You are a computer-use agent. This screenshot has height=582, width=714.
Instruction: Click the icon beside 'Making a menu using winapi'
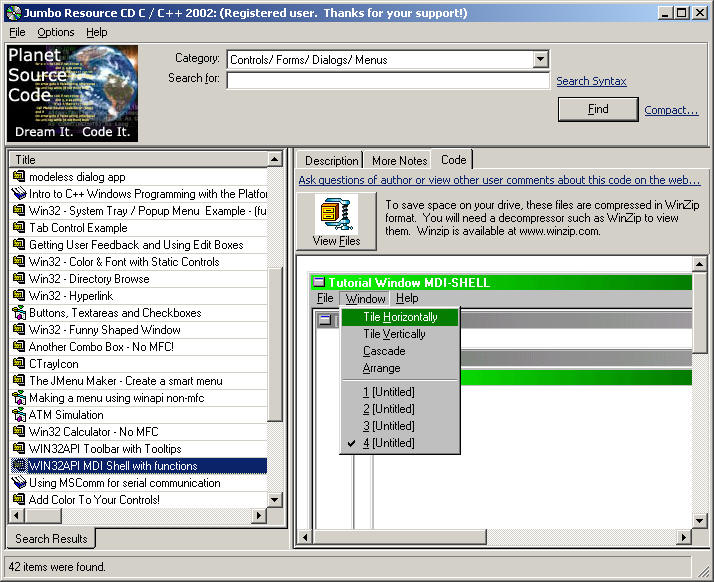(x=19, y=398)
